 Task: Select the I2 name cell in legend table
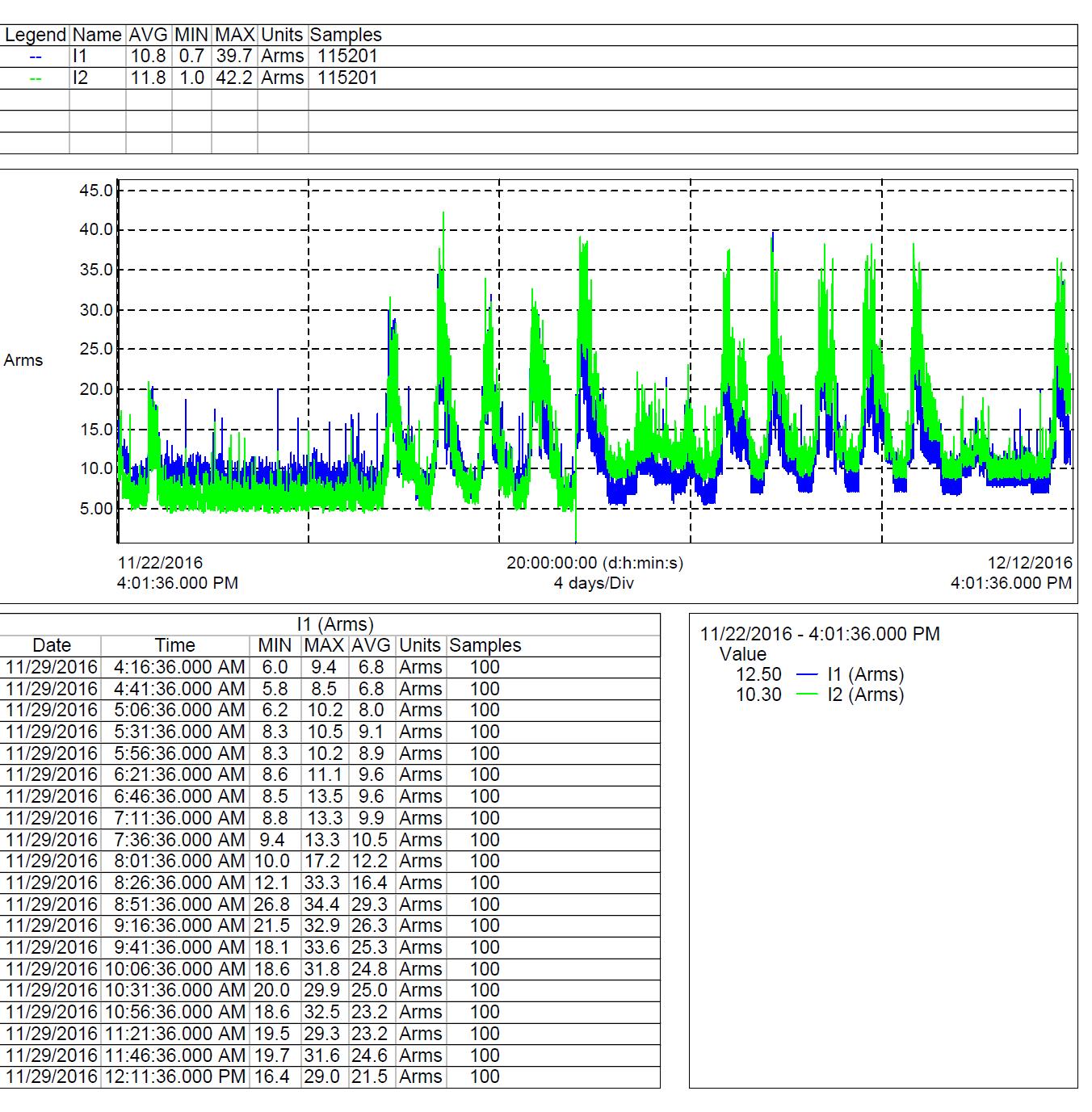point(98,78)
